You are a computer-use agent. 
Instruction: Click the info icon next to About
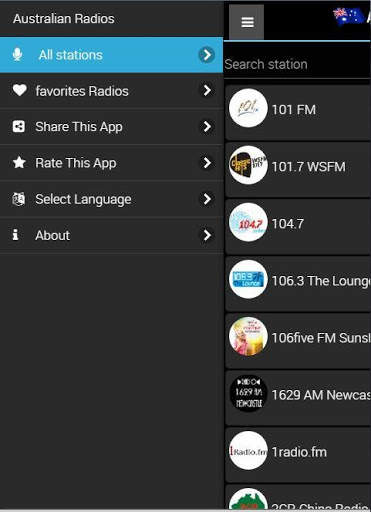15,235
